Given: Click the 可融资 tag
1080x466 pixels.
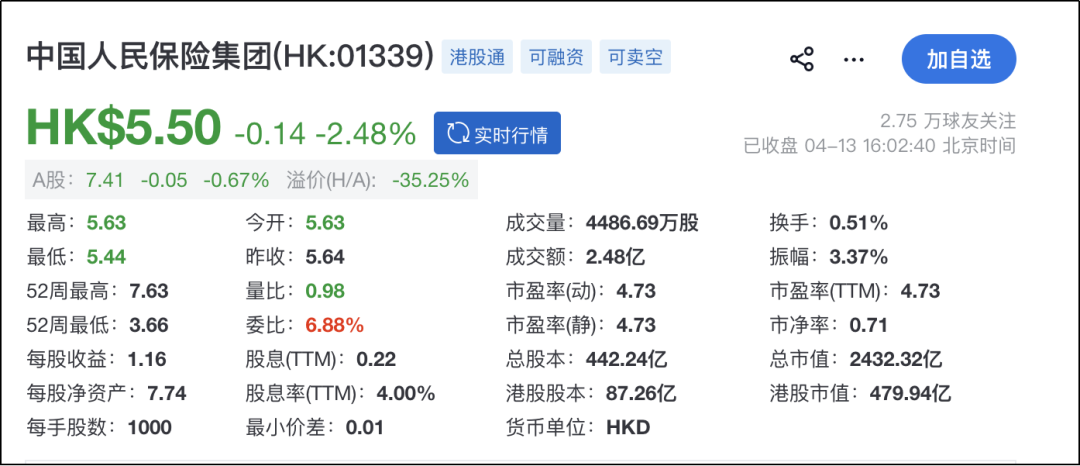Looking at the screenshot, I should [x=556, y=57].
